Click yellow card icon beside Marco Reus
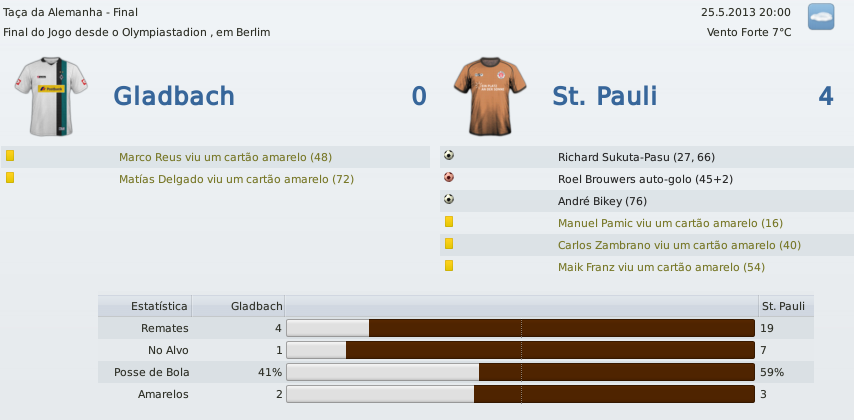This screenshot has height=420, width=854. click(10, 157)
